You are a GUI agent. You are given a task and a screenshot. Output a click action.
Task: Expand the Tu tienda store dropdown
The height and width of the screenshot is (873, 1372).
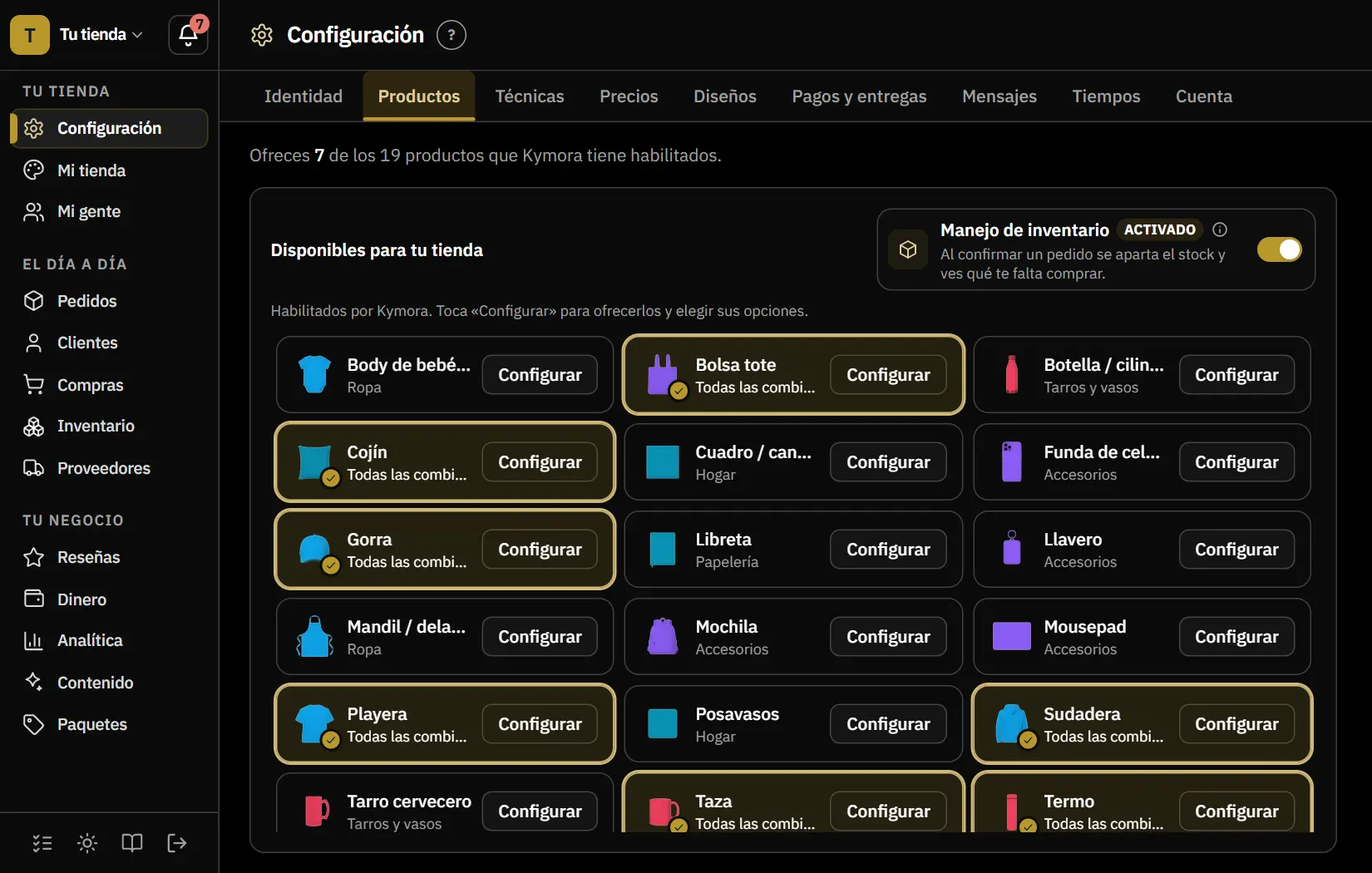pos(101,34)
